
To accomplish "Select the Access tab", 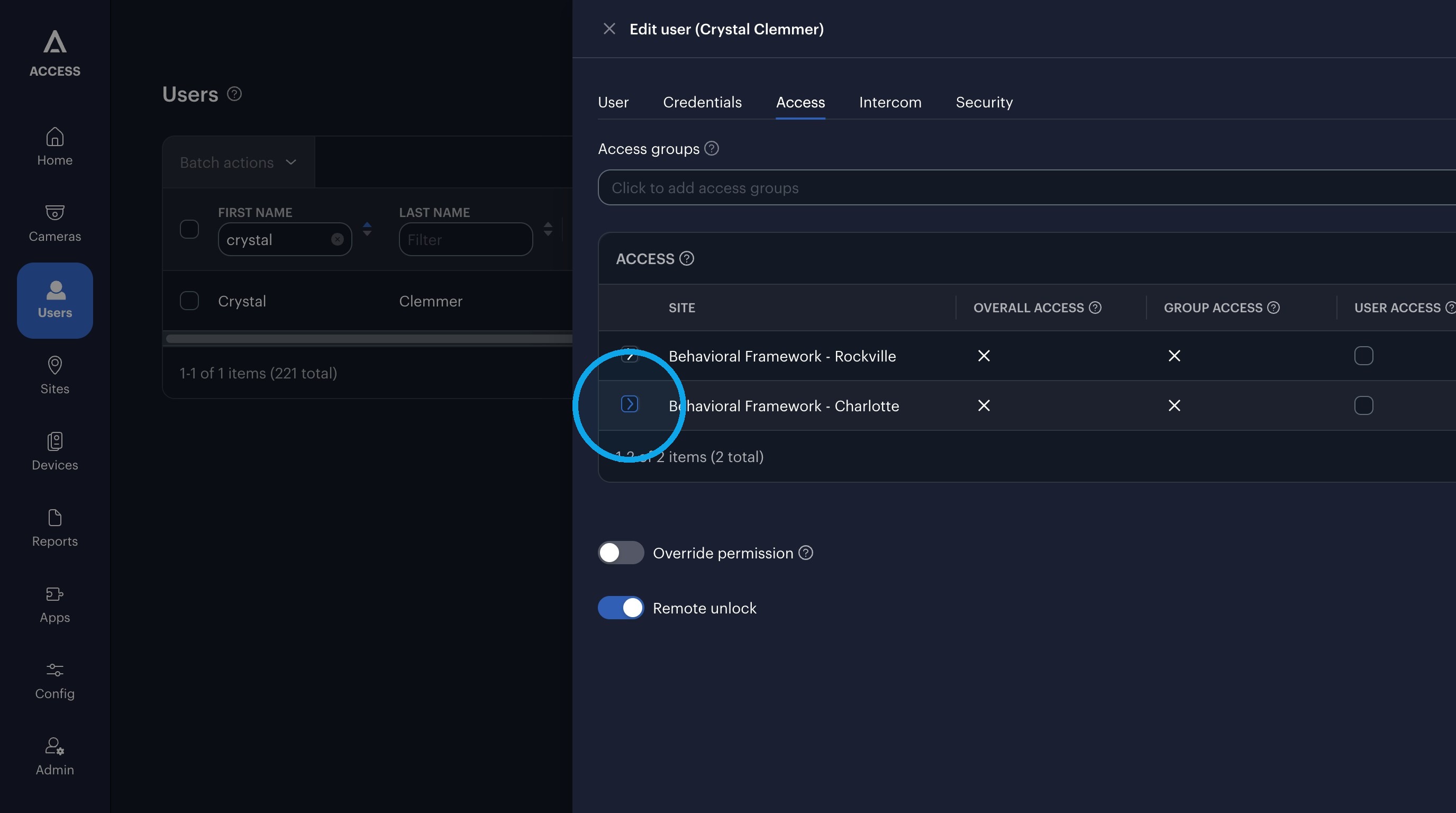I will (x=800, y=102).
